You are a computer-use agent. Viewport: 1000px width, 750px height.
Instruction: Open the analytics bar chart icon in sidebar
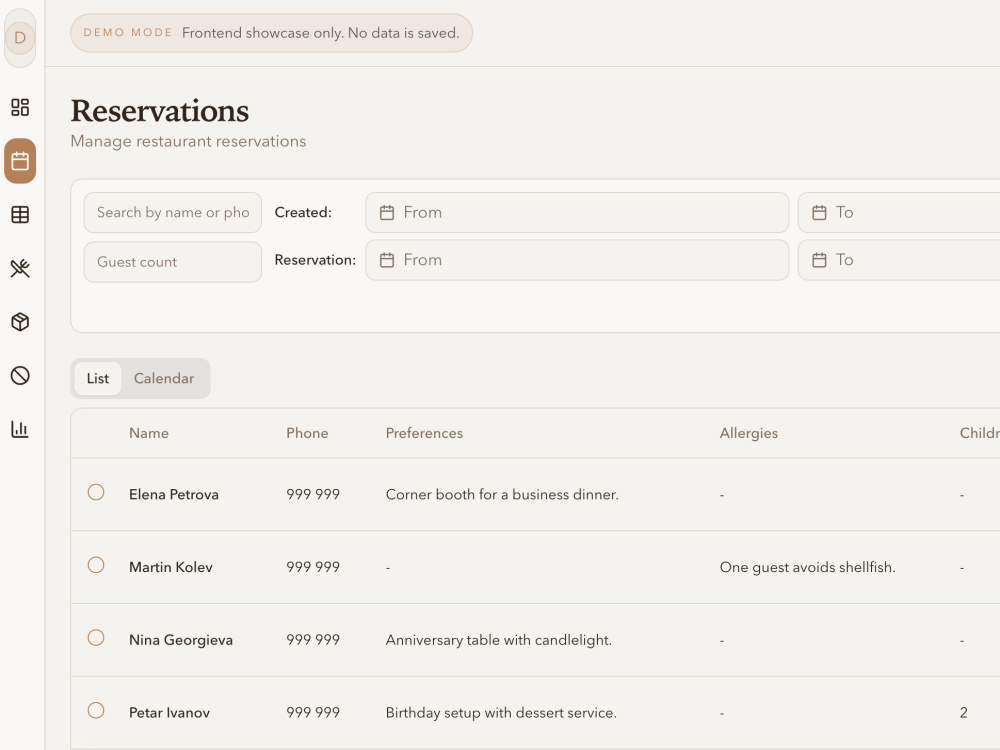(x=20, y=429)
